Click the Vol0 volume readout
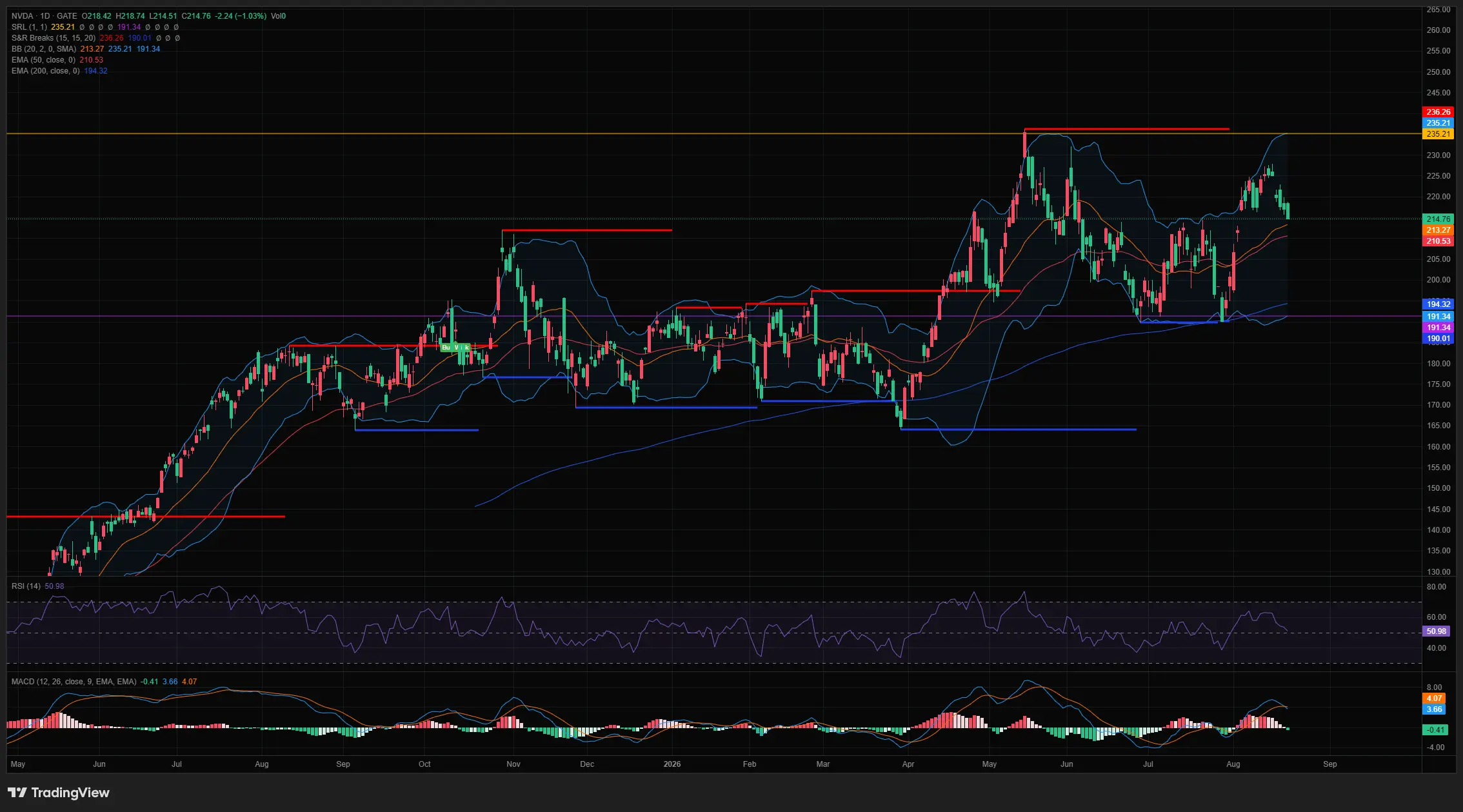This screenshot has width=1463, height=812. (278, 16)
